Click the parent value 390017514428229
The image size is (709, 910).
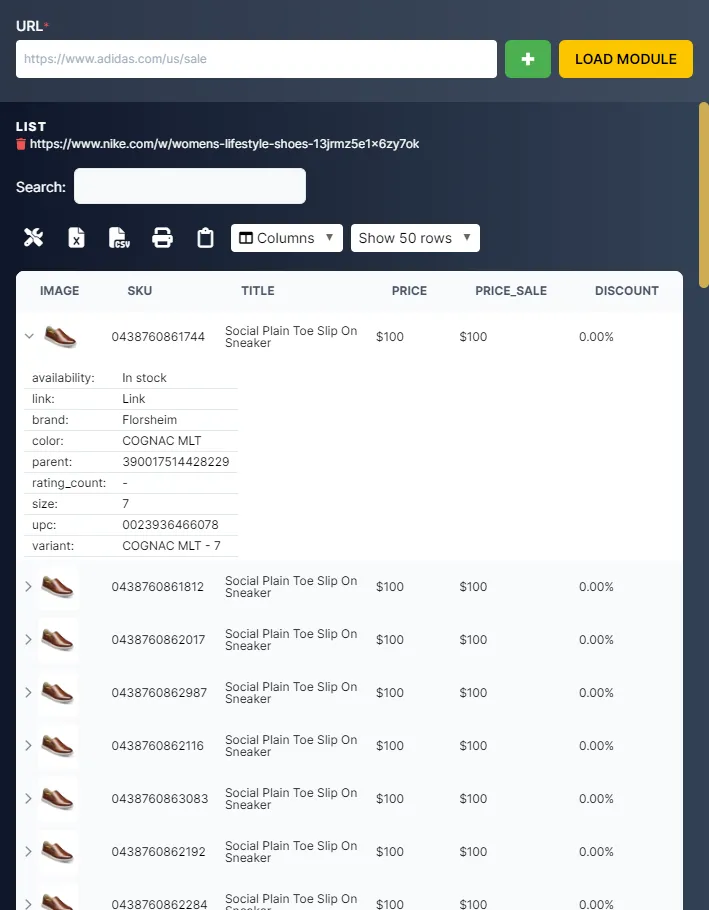(176, 461)
